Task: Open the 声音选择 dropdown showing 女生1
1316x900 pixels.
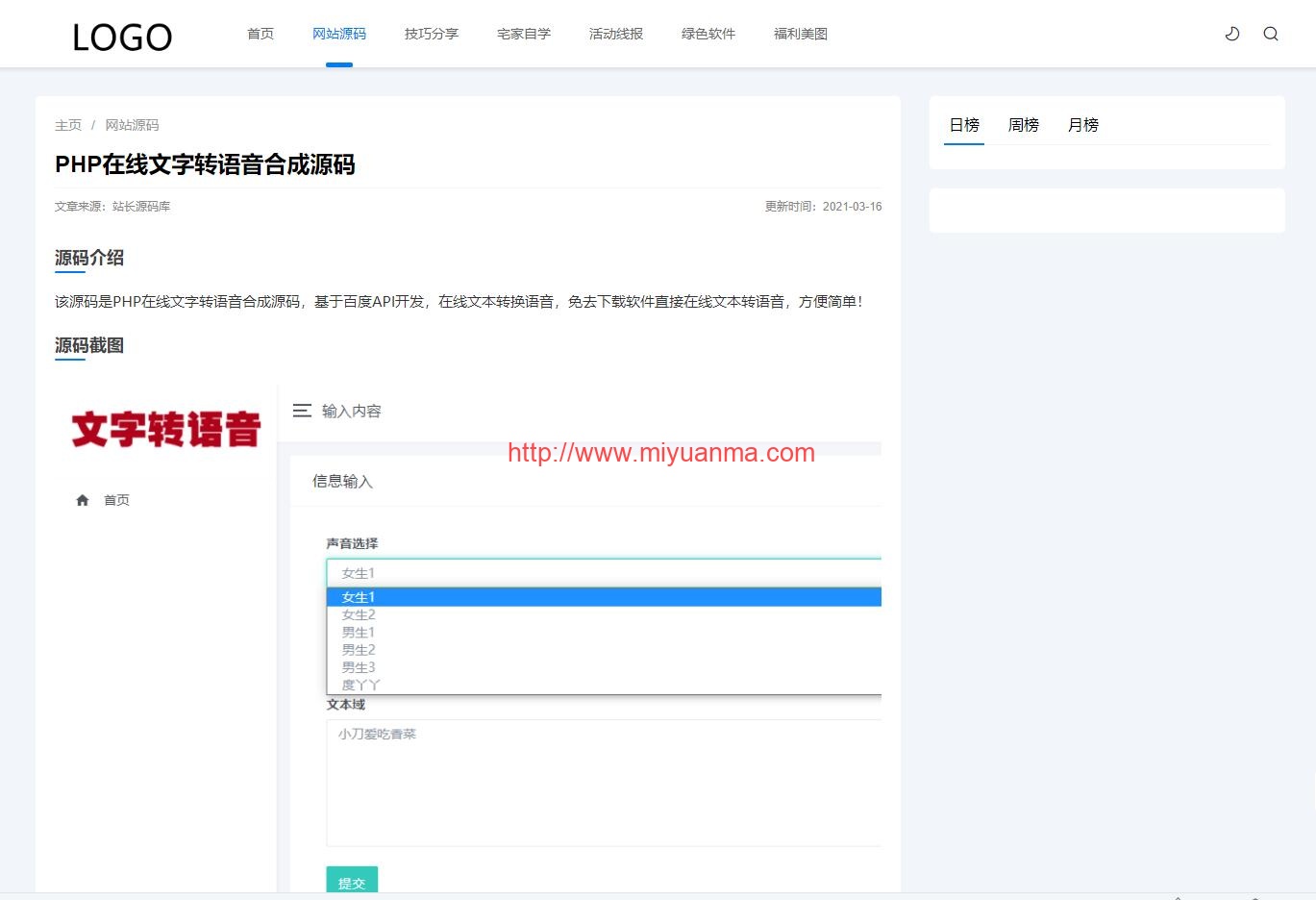Action: (x=604, y=572)
